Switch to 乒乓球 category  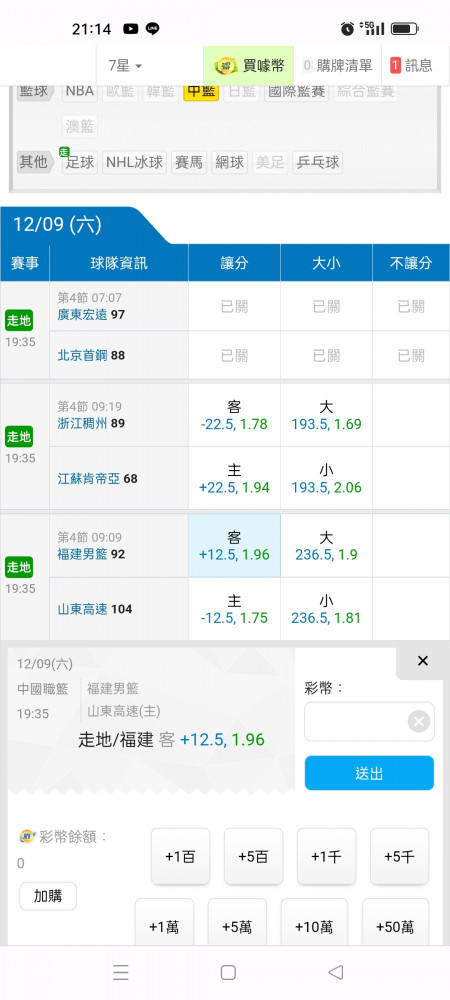click(x=317, y=162)
